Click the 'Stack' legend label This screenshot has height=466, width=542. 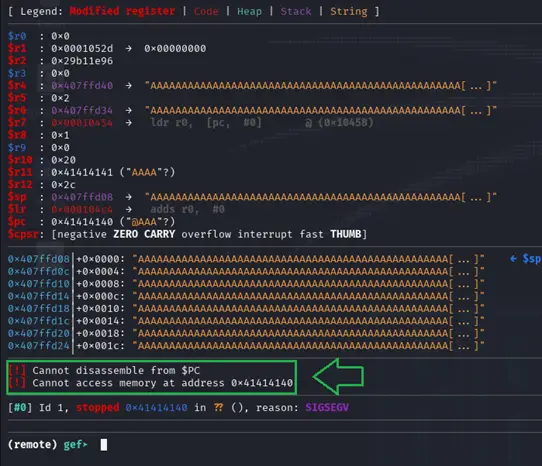point(296,11)
